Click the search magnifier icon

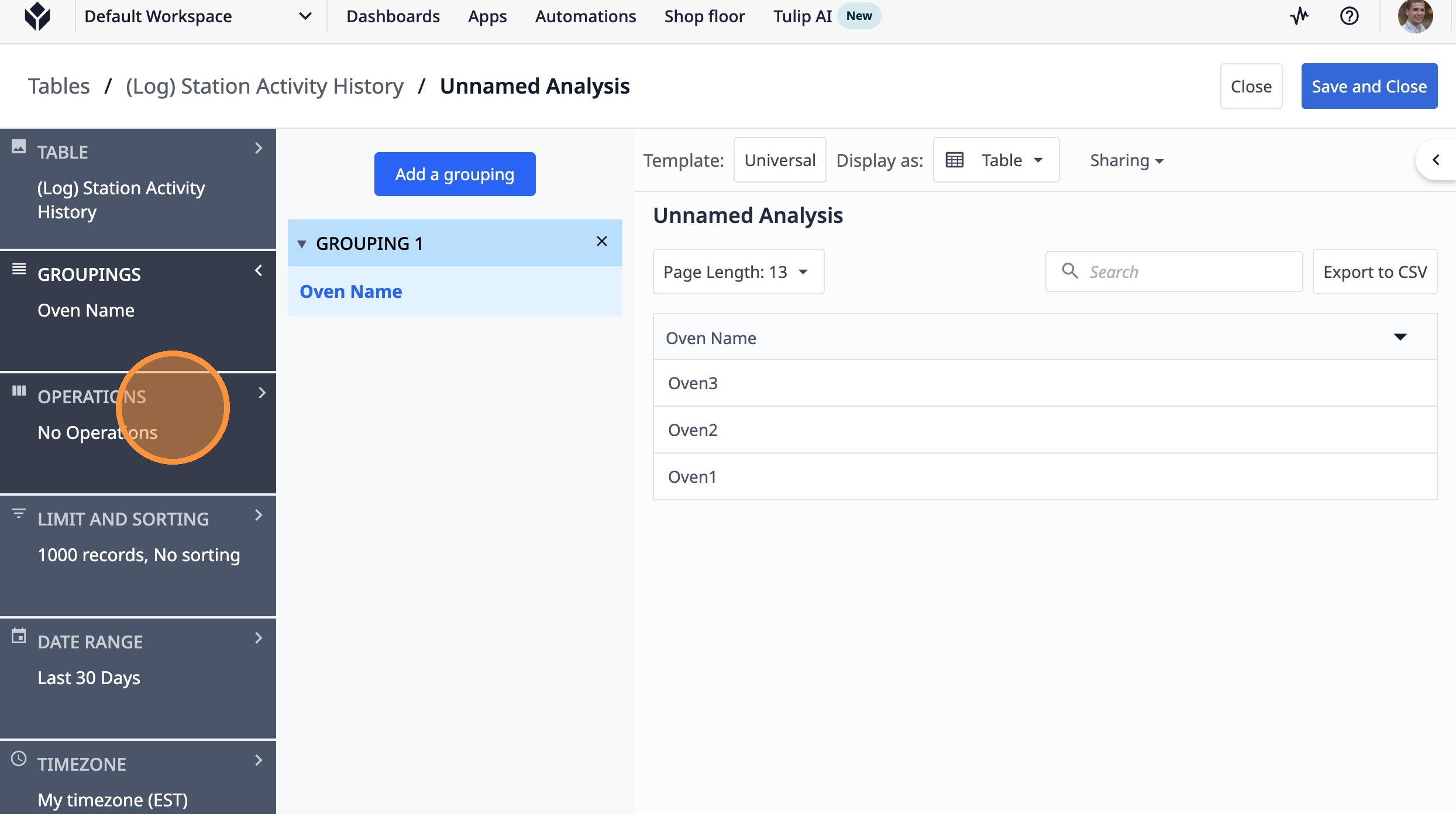1070,271
